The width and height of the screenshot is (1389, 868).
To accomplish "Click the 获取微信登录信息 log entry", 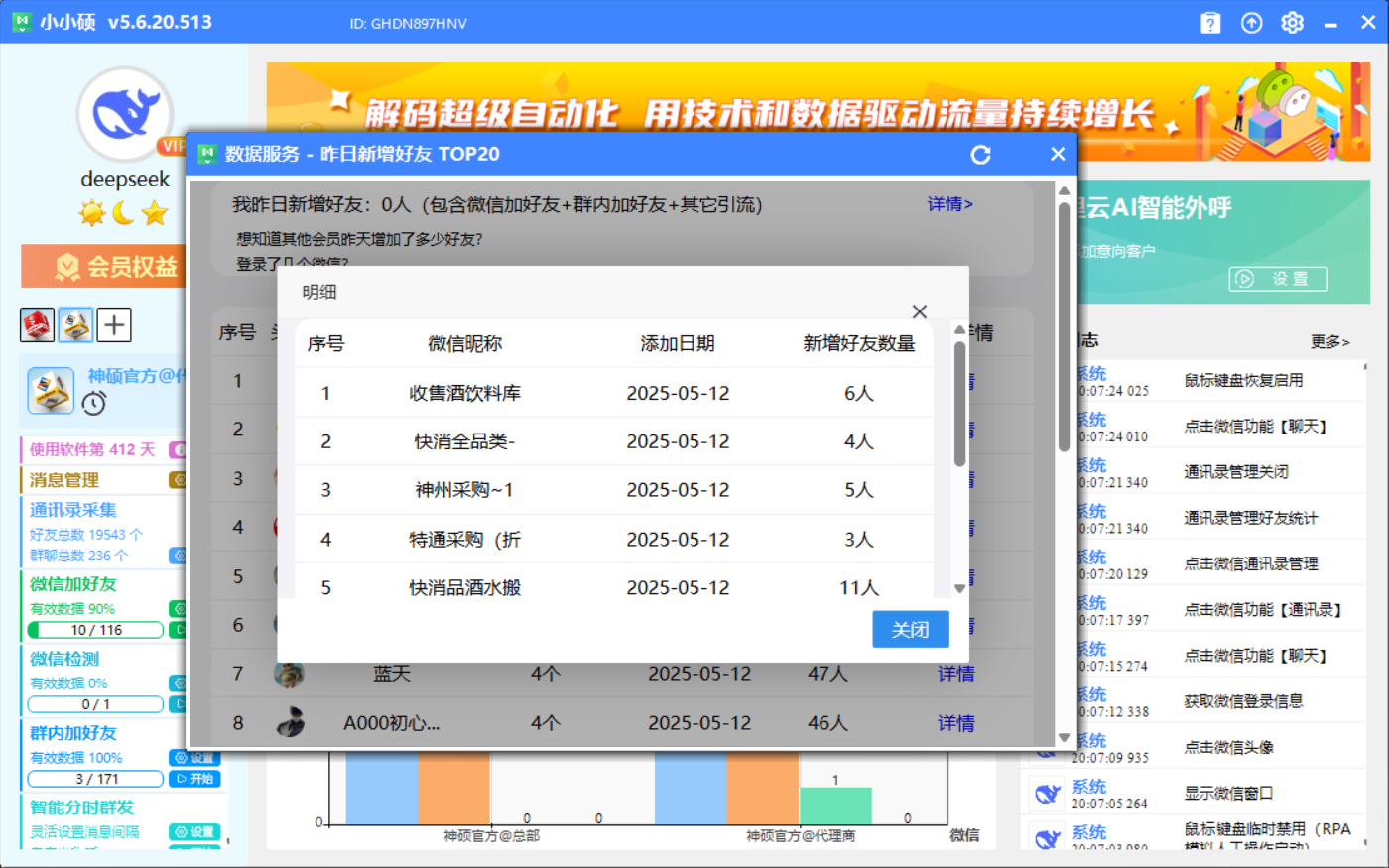I will pyautogui.click(x=1244, y=701).
